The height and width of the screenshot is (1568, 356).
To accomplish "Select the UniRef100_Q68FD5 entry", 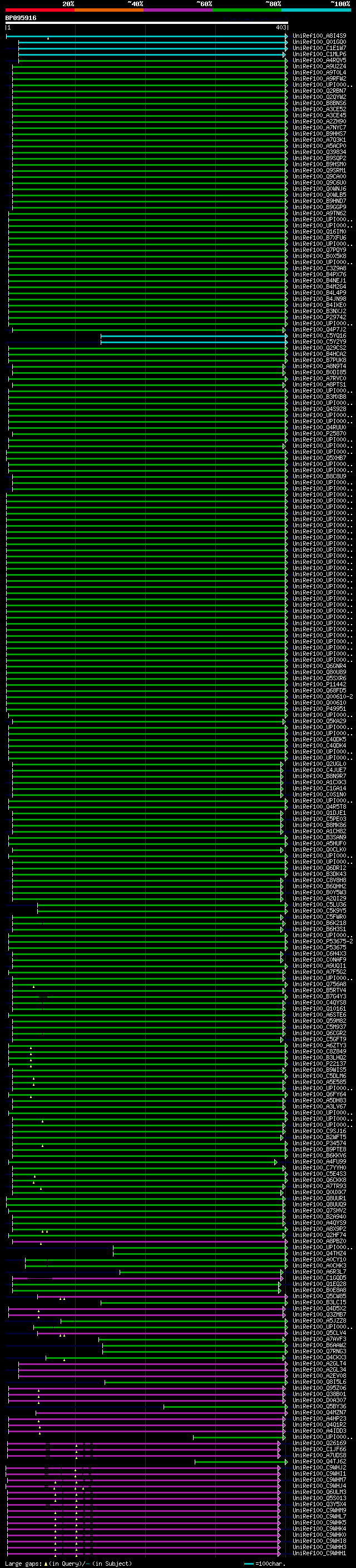I will click(x=319, y=690).
